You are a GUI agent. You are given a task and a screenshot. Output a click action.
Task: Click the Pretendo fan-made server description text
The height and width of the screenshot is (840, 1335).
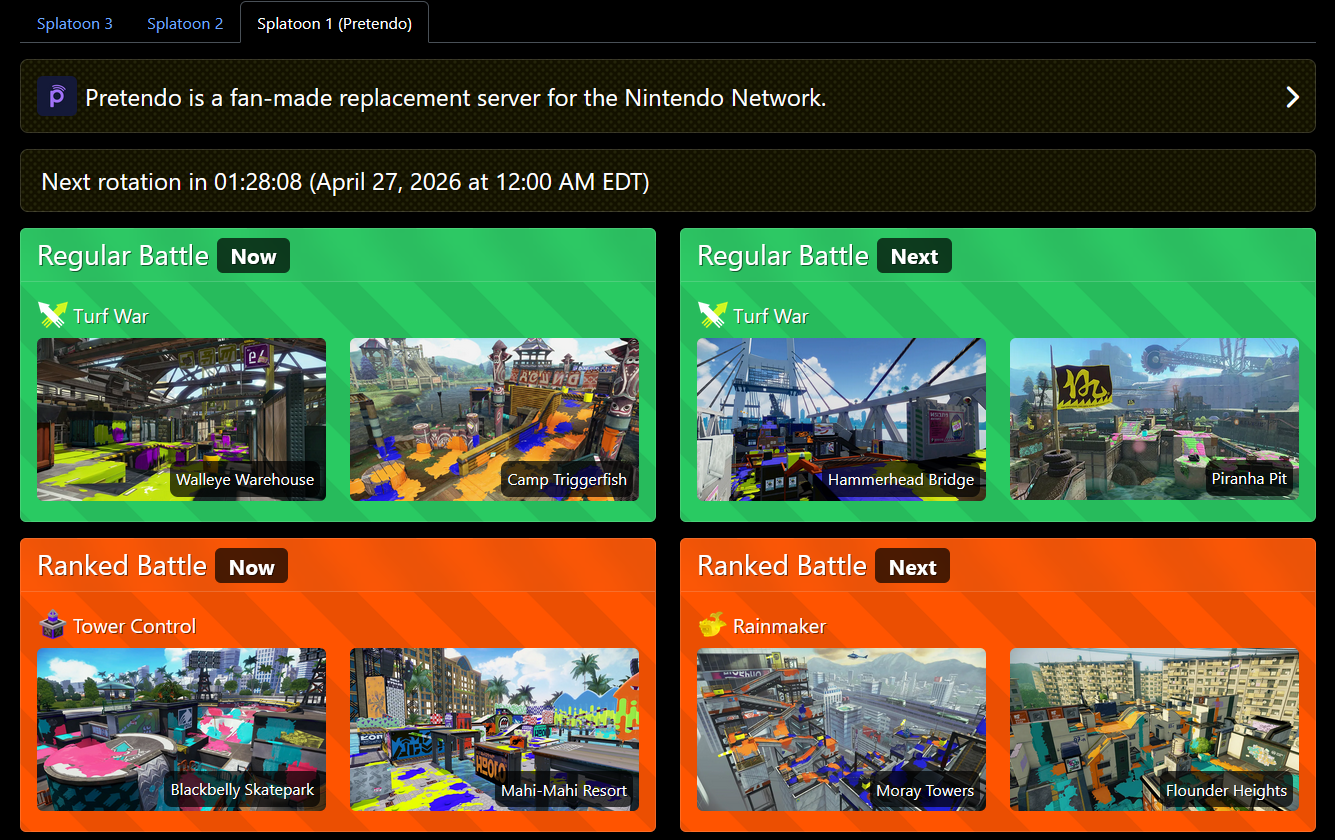(456, 98)
